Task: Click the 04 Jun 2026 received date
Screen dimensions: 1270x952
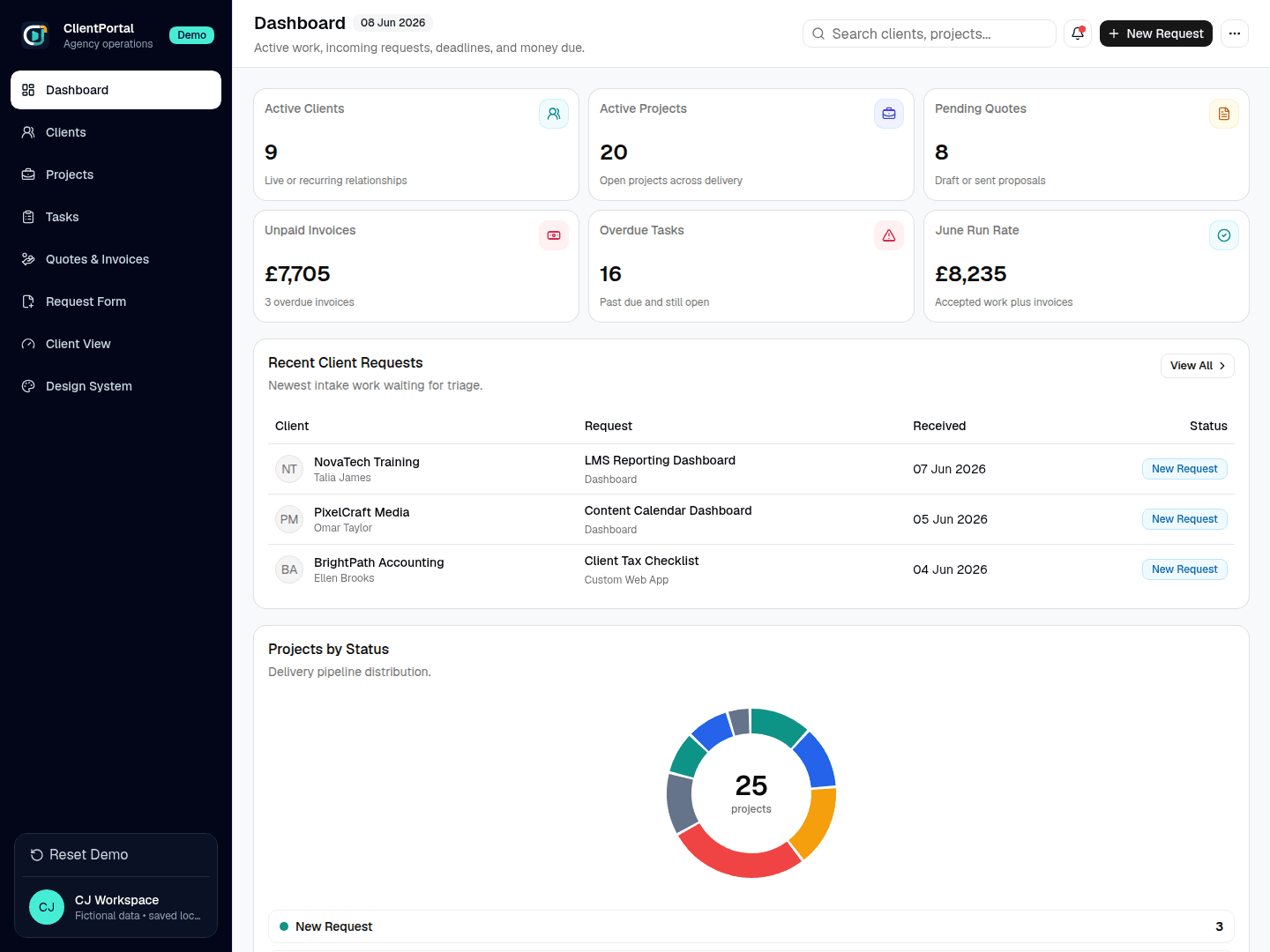Action: pos(950,569)
